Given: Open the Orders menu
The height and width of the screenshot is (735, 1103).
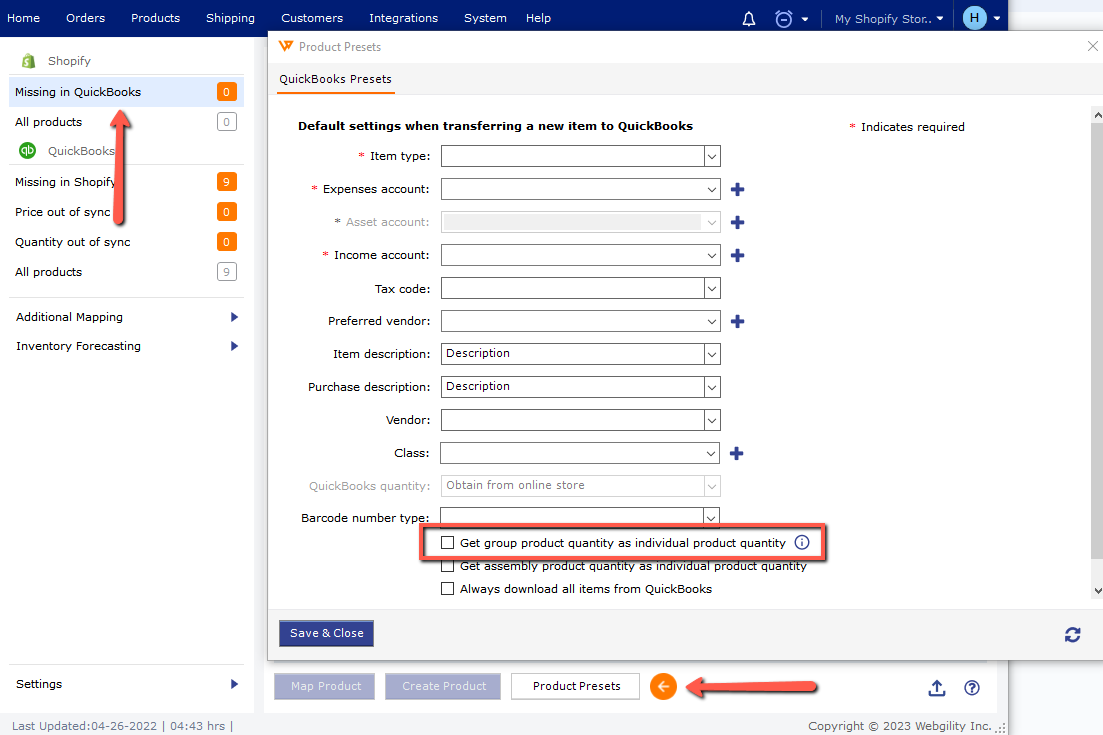Looking at the screenshot, I should pyautogui.click(x=85, y=18).
